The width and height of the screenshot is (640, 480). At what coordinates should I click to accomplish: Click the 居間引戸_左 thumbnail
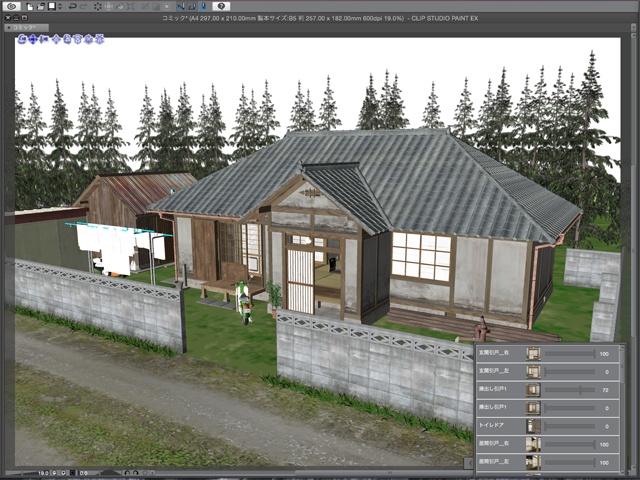tap(533, 462)
